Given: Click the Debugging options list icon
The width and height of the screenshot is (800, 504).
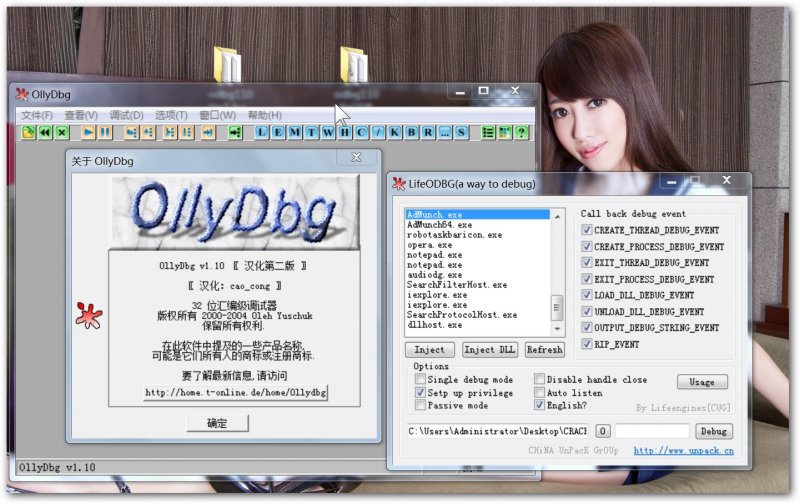Looking at the screenshot, I should click(488, 133).
